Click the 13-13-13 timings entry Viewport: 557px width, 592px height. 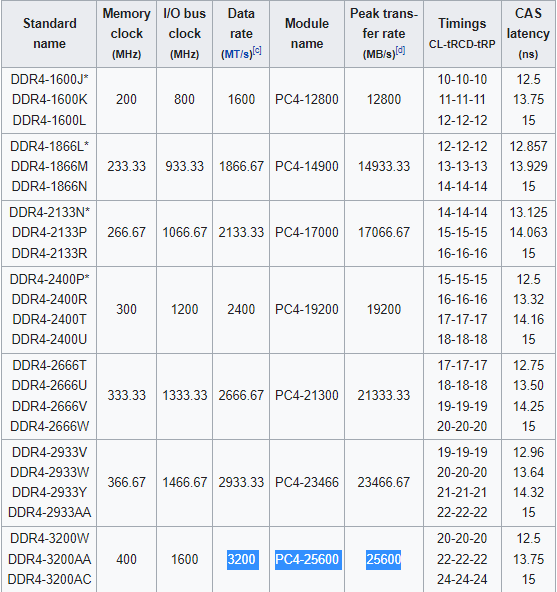[462, 166]
